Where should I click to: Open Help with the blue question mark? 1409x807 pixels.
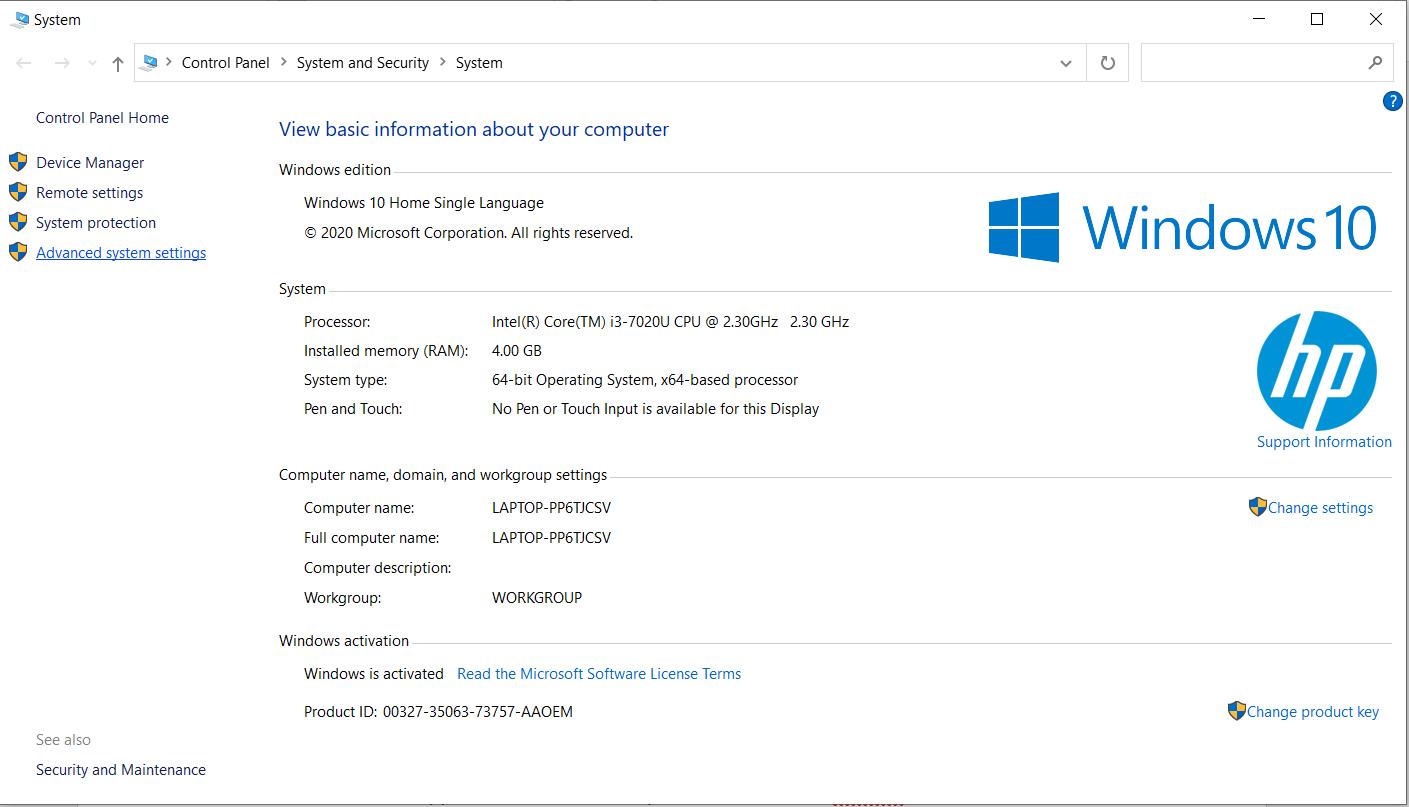(1392, 101)
